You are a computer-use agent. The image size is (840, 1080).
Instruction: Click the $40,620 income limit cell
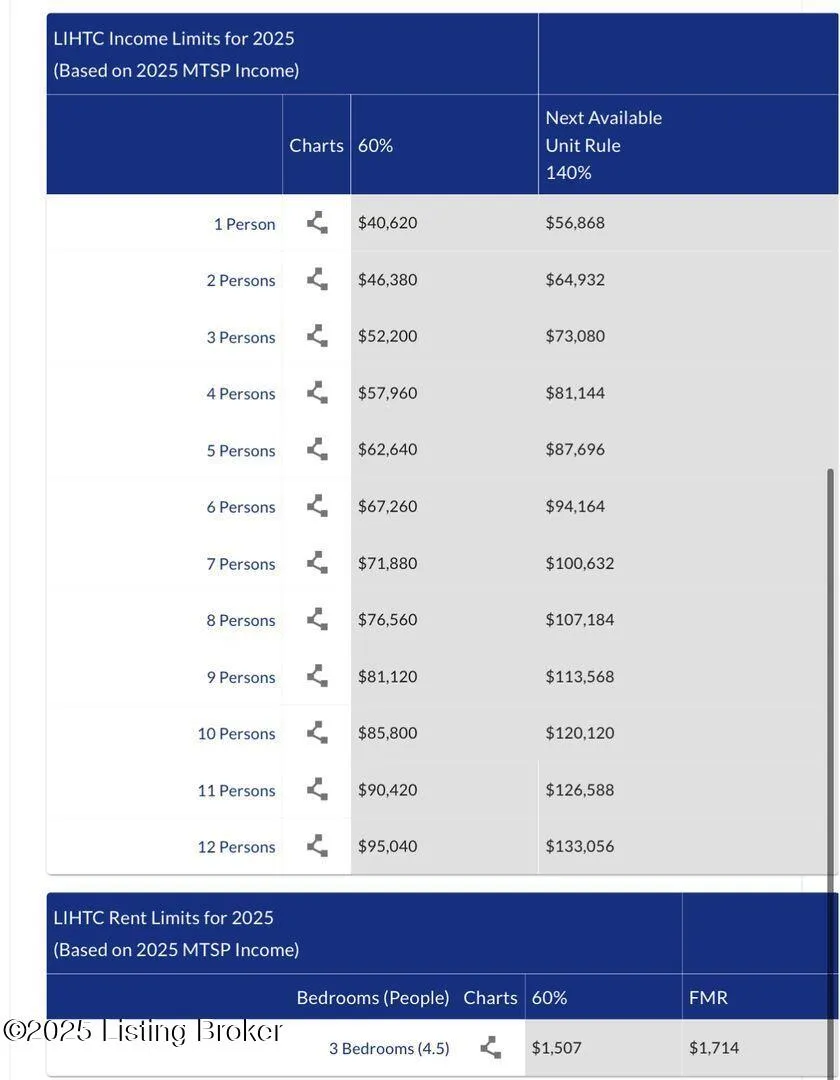point(388,223)
